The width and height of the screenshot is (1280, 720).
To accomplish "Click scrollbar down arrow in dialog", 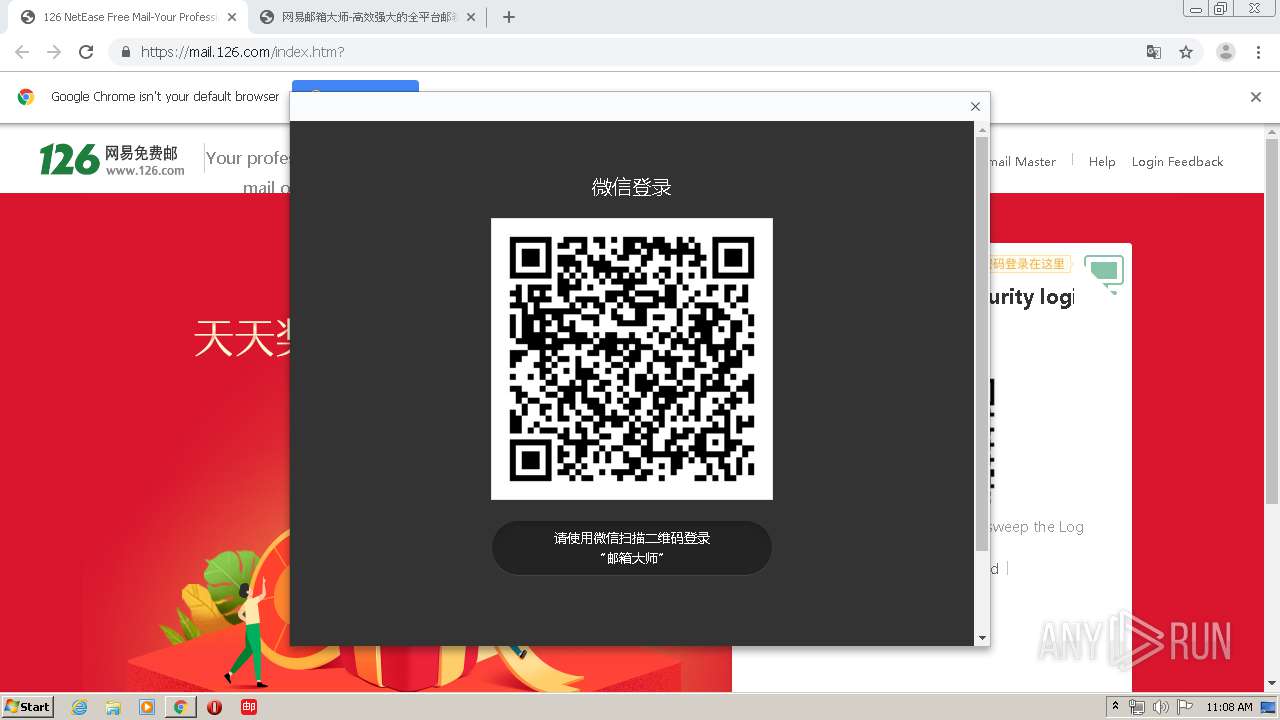I will 982,638.
